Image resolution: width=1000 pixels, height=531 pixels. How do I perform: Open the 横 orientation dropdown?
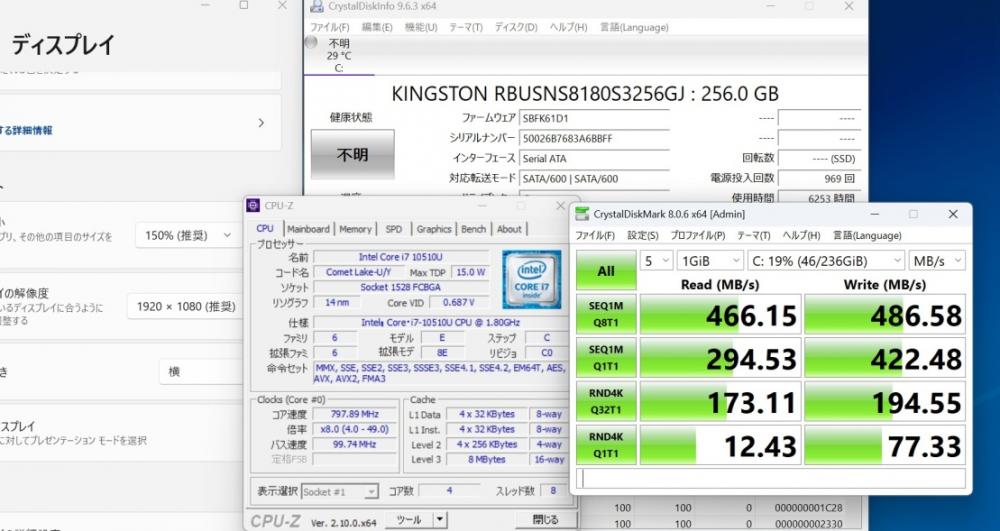pos(201,372)
